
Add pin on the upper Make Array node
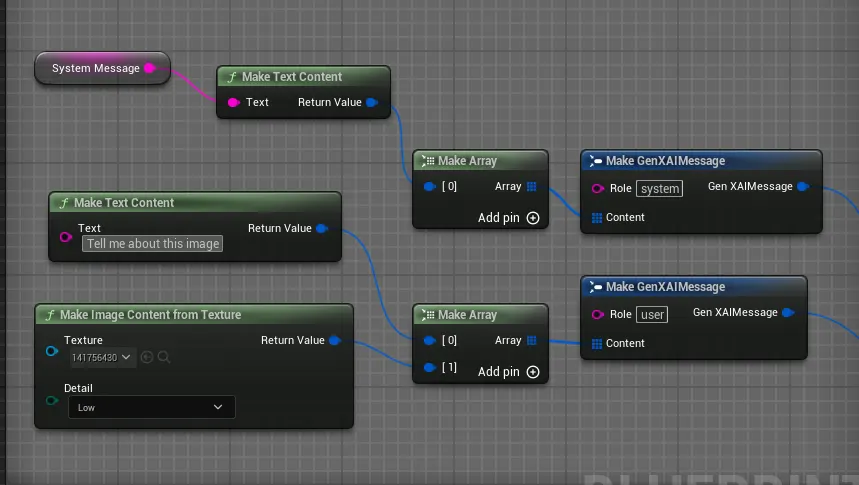508,218
